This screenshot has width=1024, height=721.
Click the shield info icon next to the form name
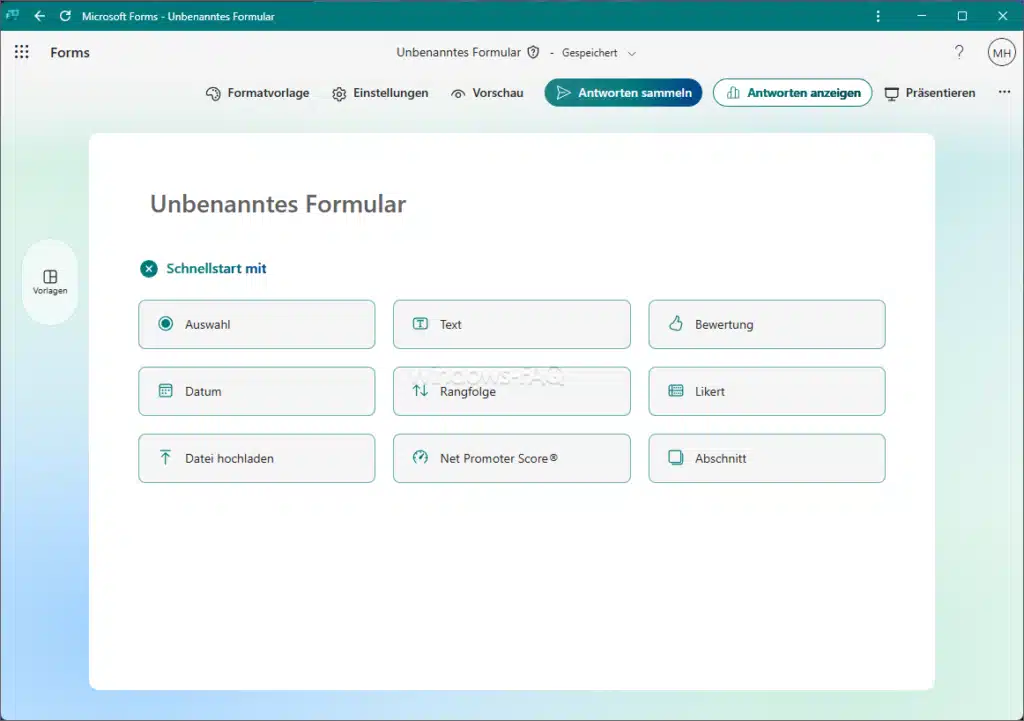coord(534,52)
